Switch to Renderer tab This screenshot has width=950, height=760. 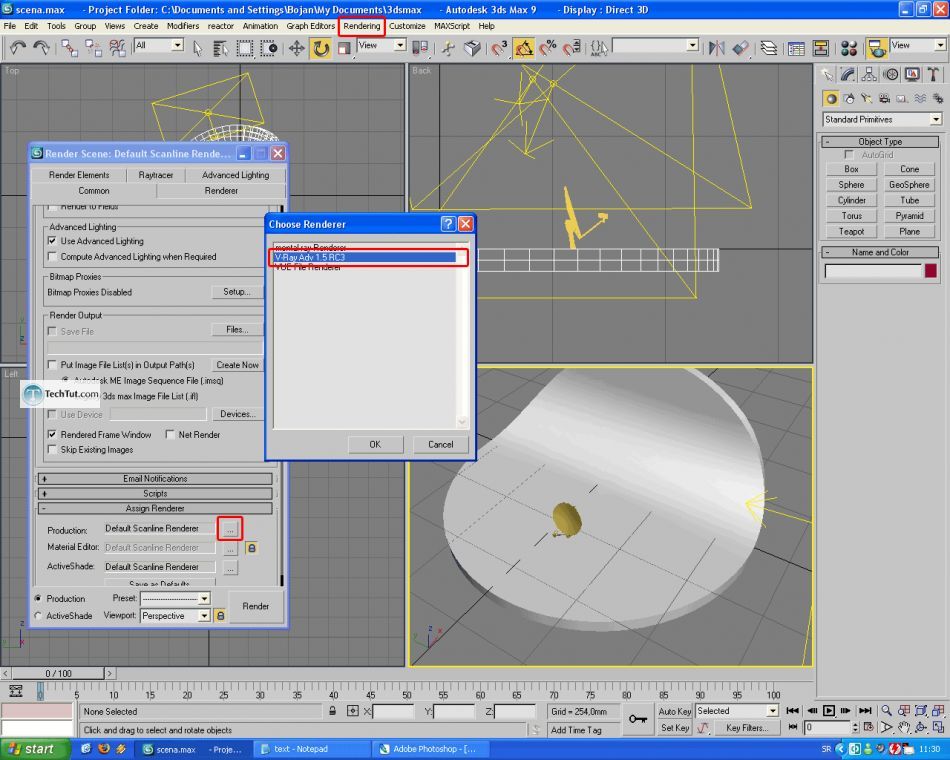click(221, 191)
